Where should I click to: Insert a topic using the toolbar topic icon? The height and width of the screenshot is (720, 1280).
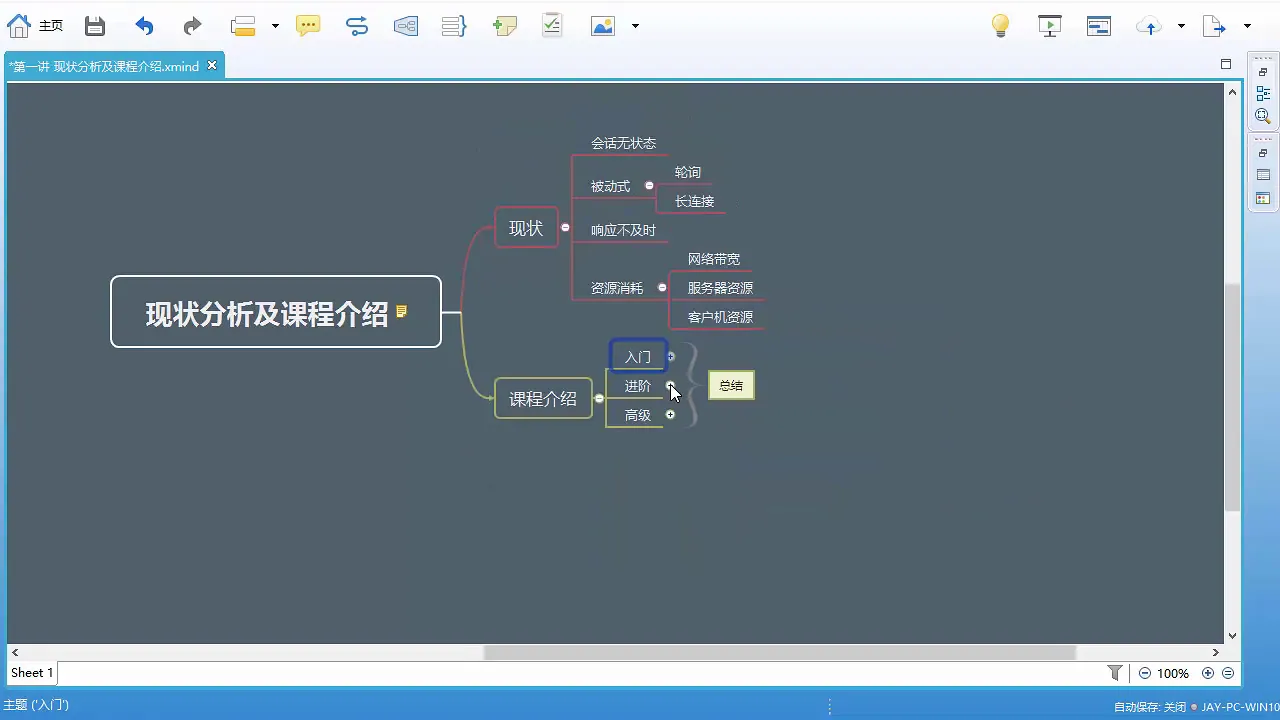click(243, 27)
